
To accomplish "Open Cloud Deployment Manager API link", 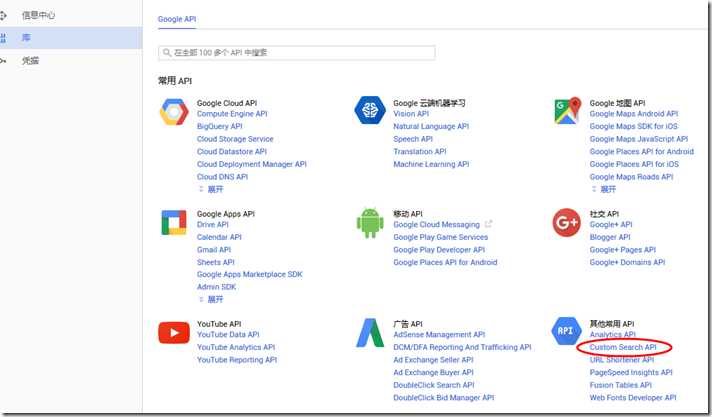I will pyautogui.click(x=252, y=164).
